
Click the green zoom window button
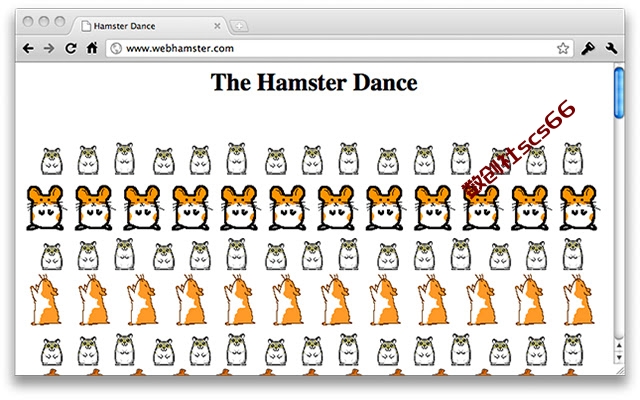click(x=60, y=21)
